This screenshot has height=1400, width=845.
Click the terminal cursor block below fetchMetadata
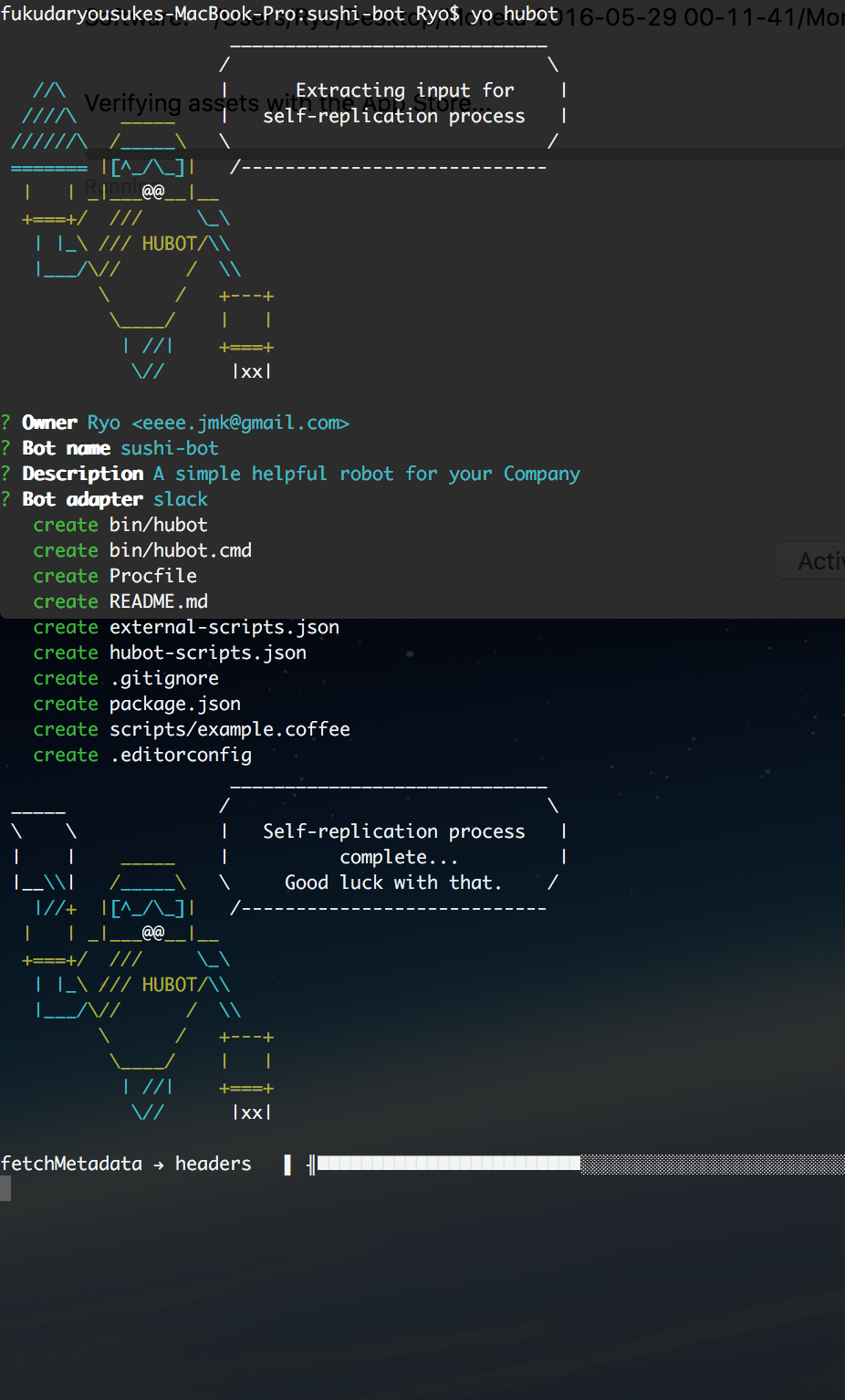pyautogui.click(x=5, y=1188)
